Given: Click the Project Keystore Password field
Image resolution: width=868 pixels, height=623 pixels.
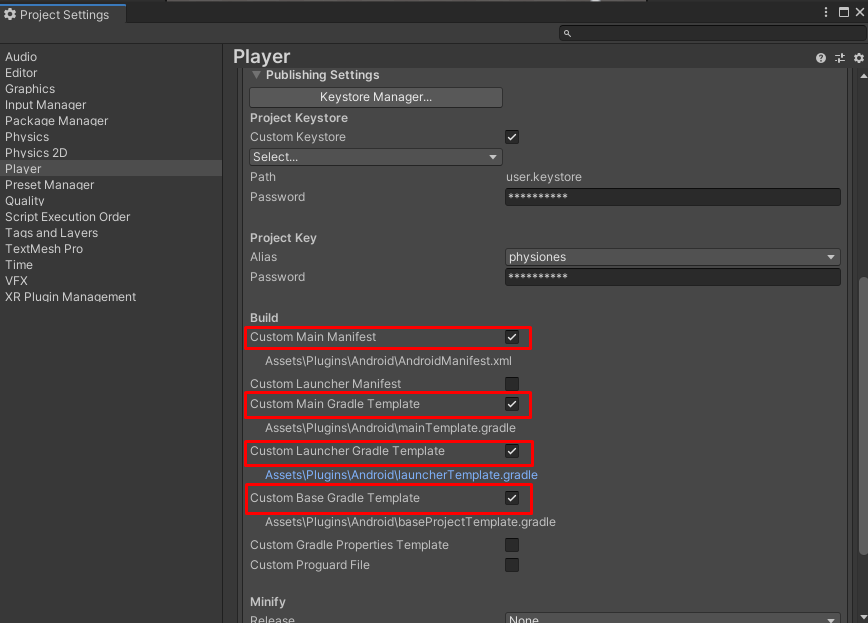Looking at the screenshot, I should tap(673, 197).
